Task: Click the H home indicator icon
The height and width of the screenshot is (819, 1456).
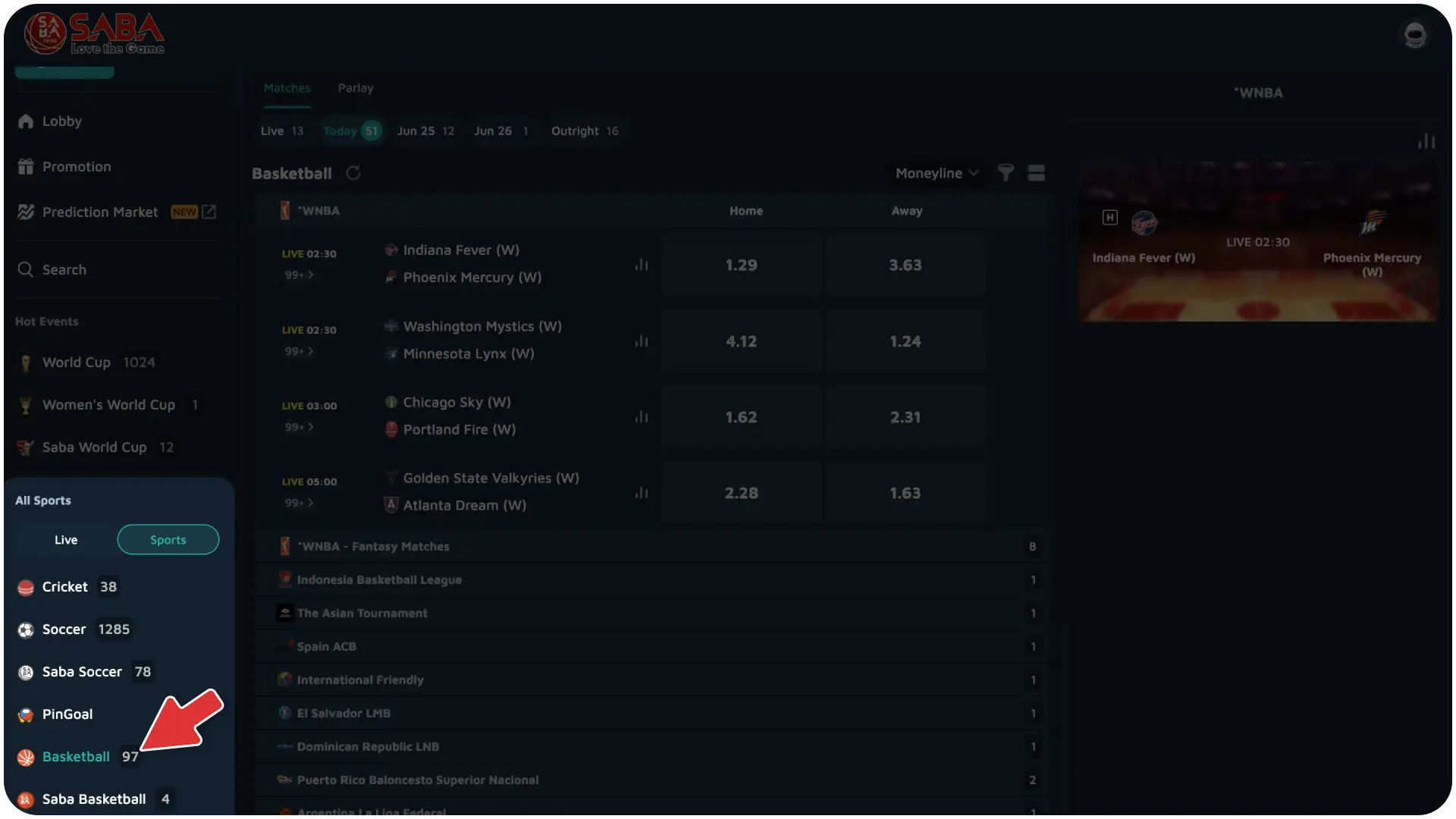Action: point(1109,218)
